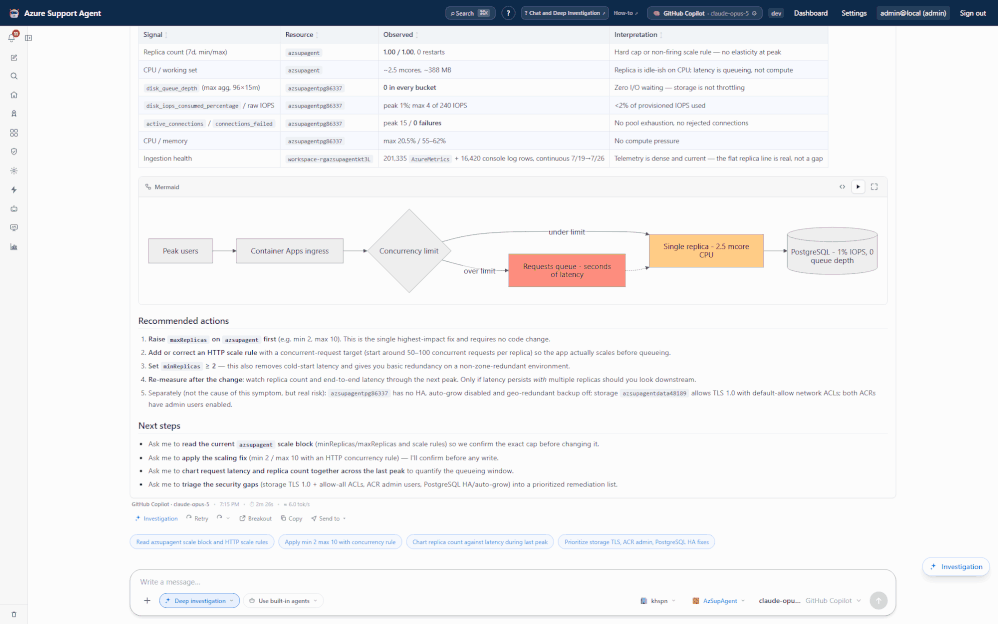
Task: Choose suggestion Chart replica count against latency
Action: click(x=480, y=542)
